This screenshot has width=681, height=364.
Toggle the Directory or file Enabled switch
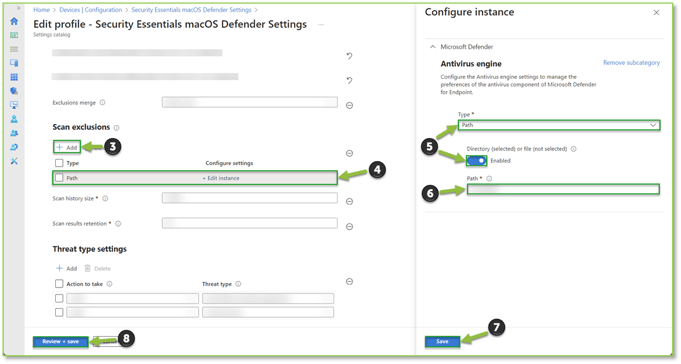(476, 161)
